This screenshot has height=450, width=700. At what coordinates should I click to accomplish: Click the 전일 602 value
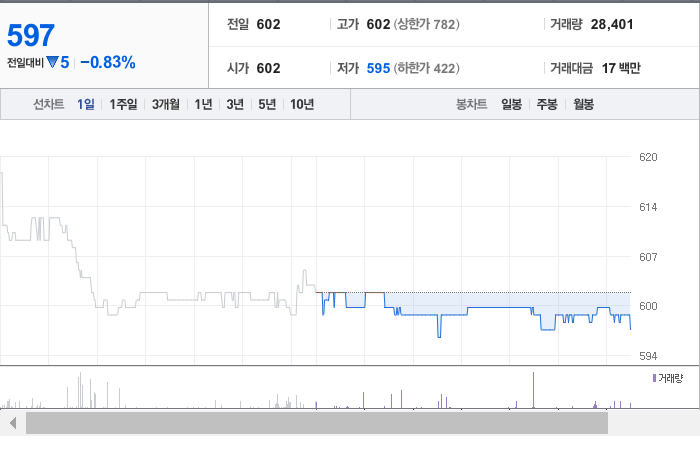coord(268,24)
